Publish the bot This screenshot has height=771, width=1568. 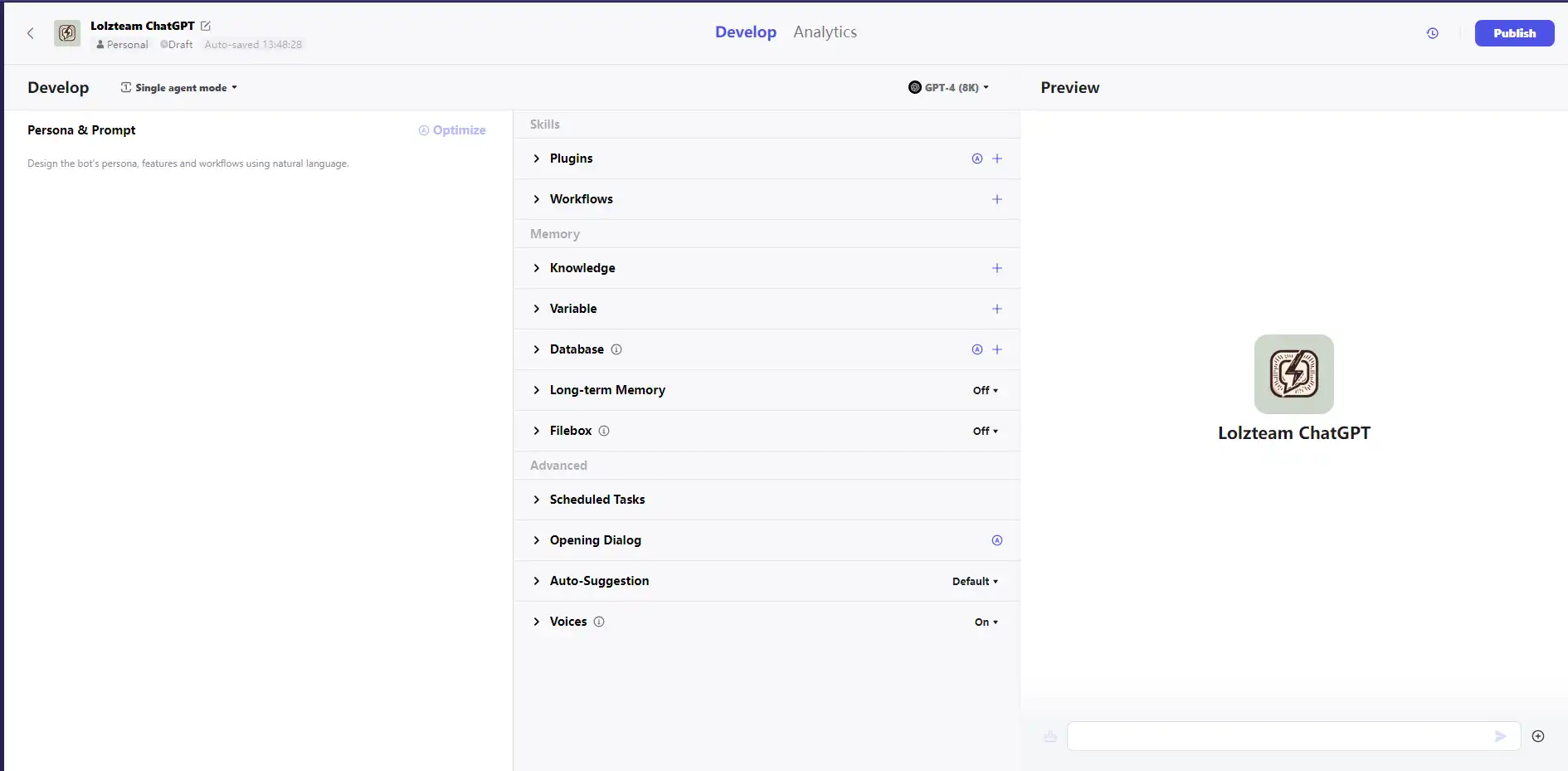tap(1514, 33)
